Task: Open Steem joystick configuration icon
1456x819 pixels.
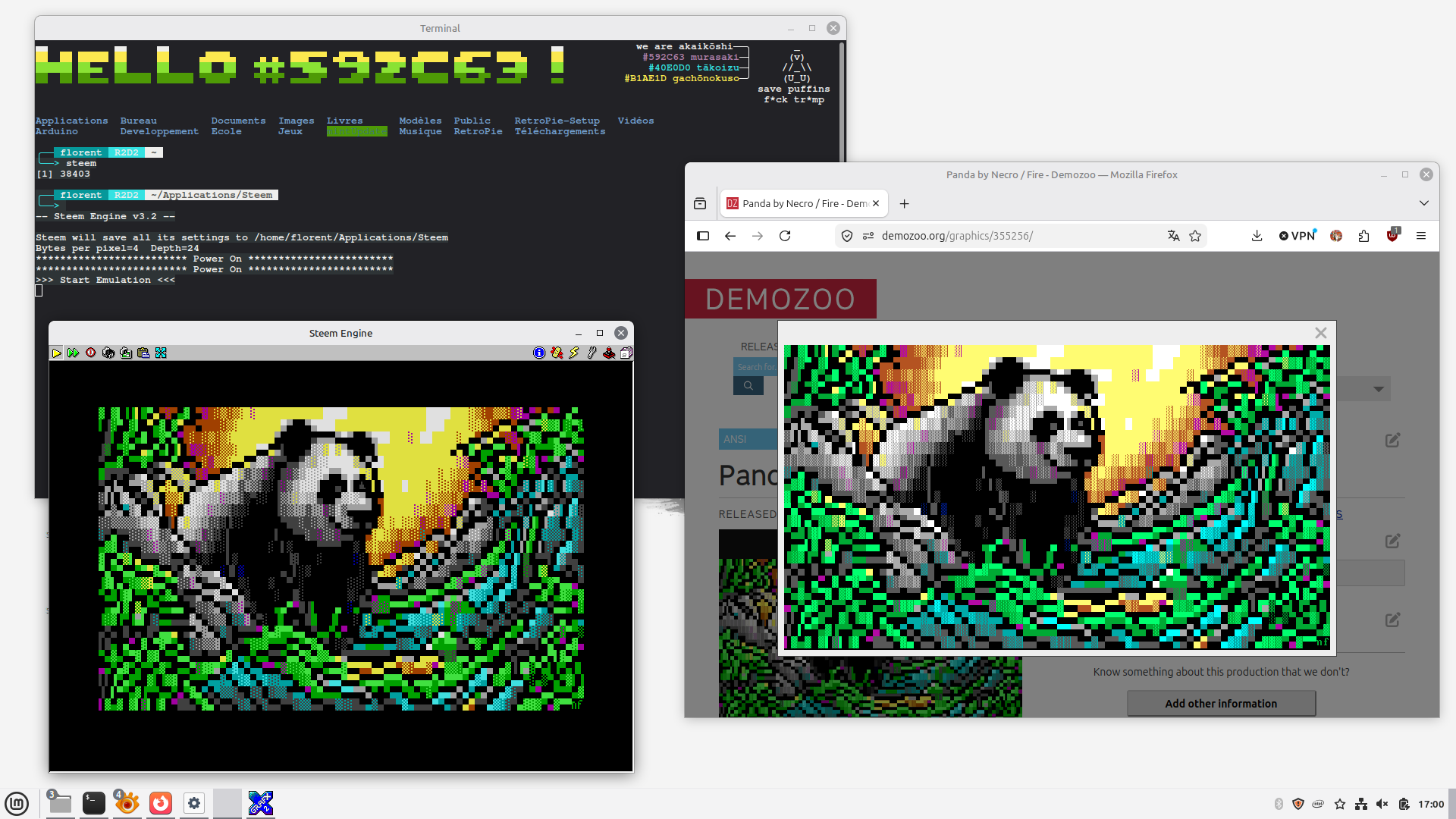Action: click(x=609, y=353)
